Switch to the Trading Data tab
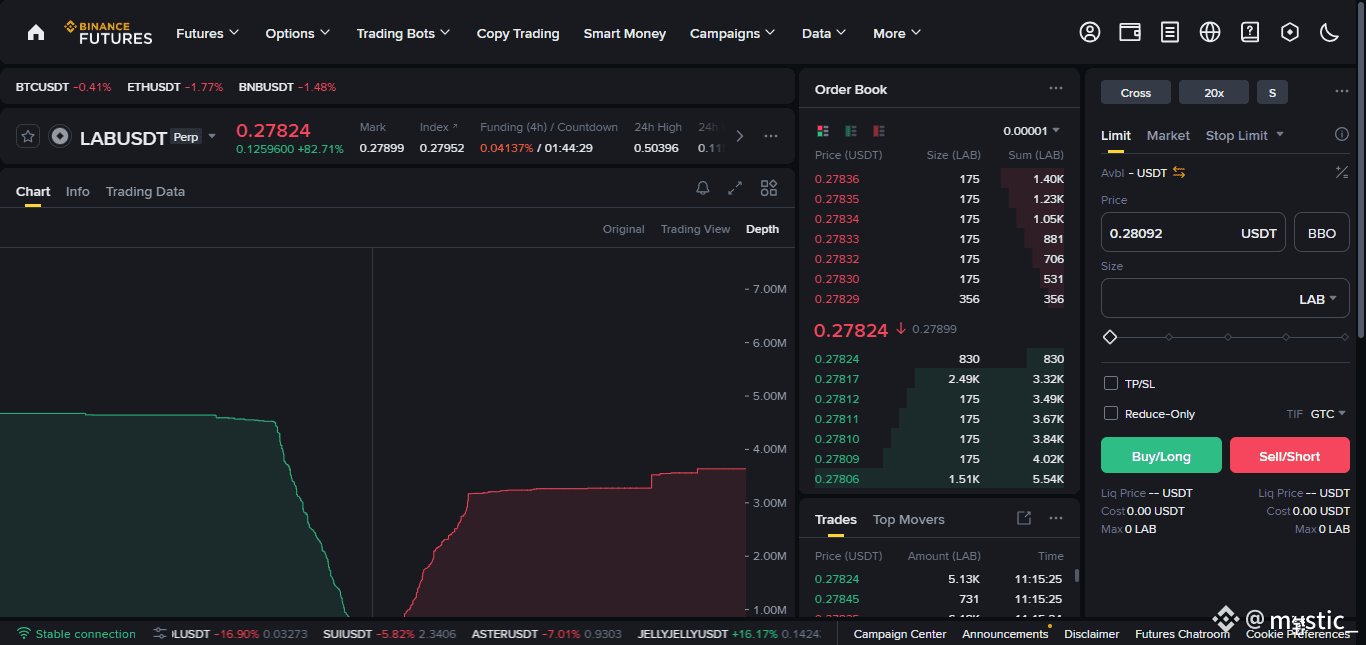The width and height of the screenshot is (1366, 645). point(145,191)
